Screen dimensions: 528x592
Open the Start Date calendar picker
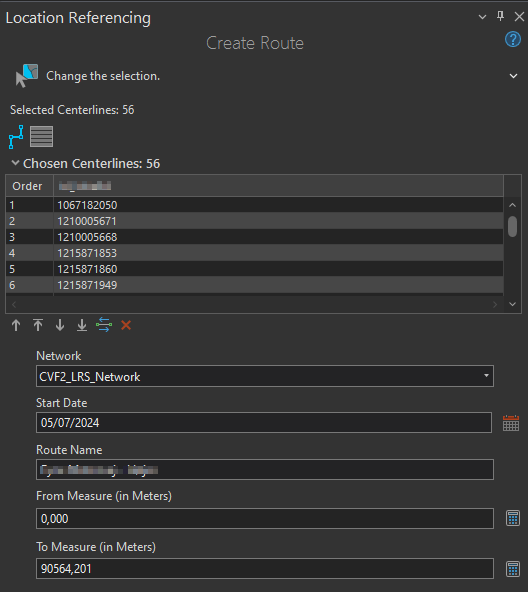click(511, 423)
